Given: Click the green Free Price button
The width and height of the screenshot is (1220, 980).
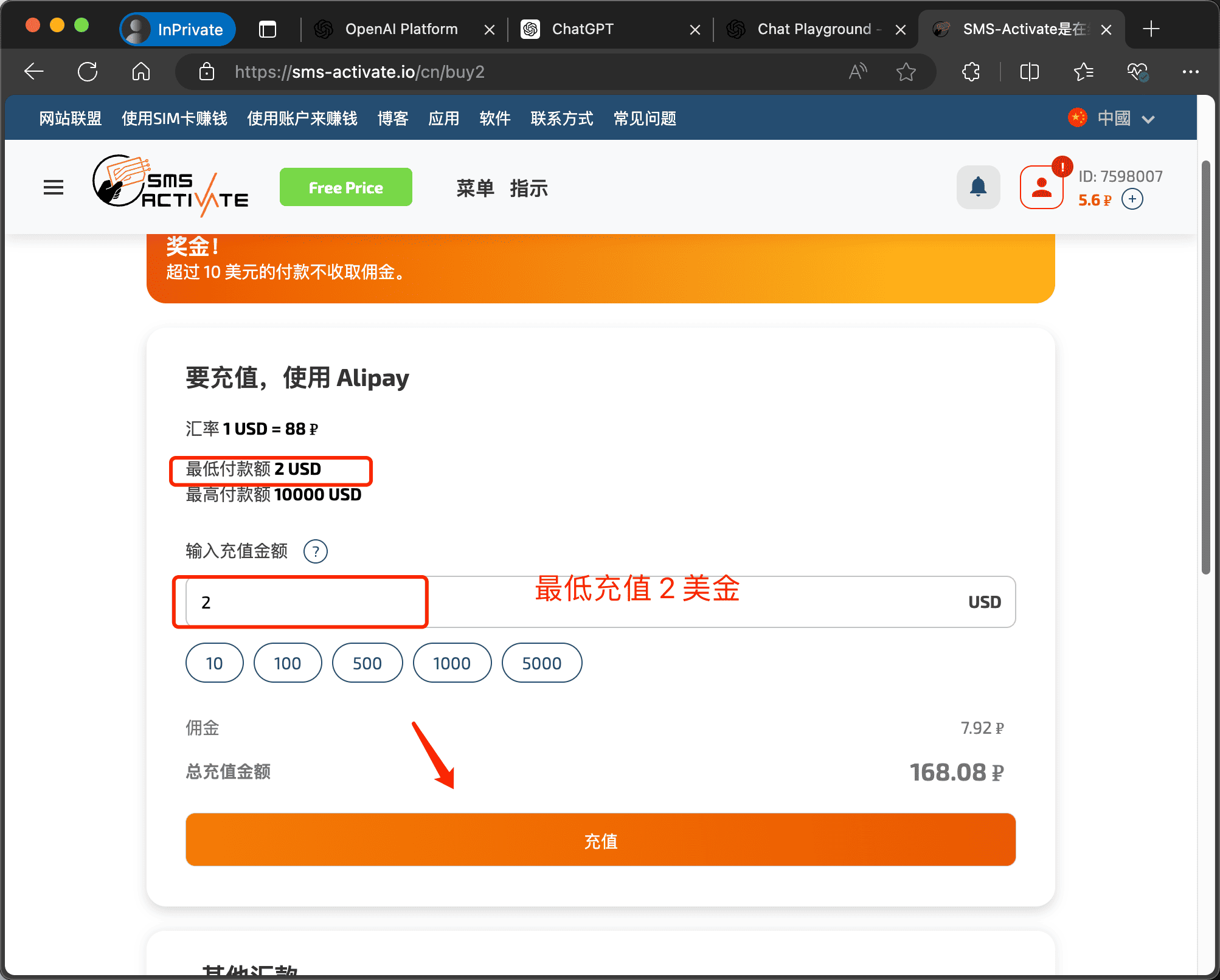Looking at the screenshot, I should (345, 187).
